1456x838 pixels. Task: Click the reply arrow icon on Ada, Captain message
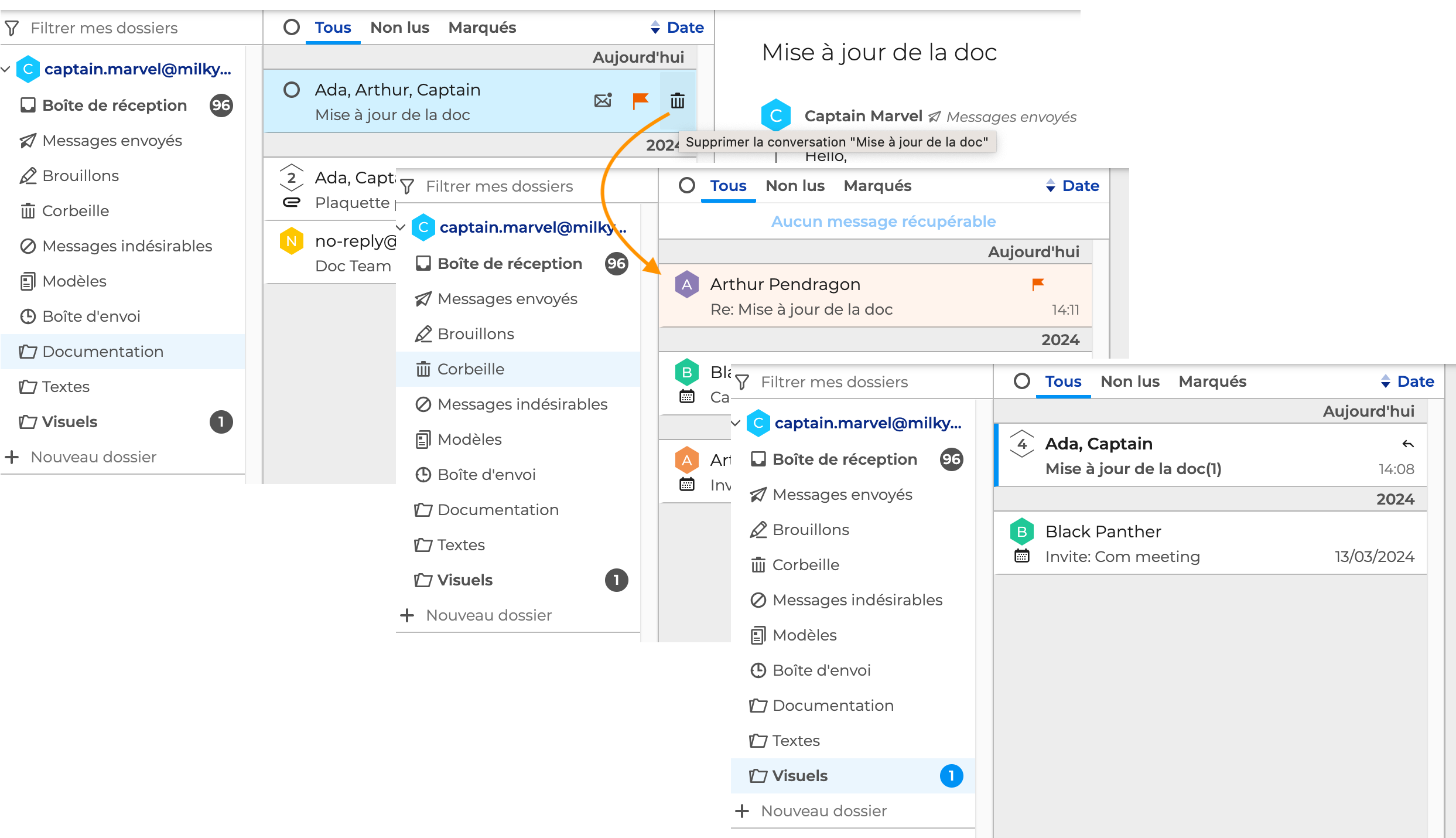point(1408,444)
